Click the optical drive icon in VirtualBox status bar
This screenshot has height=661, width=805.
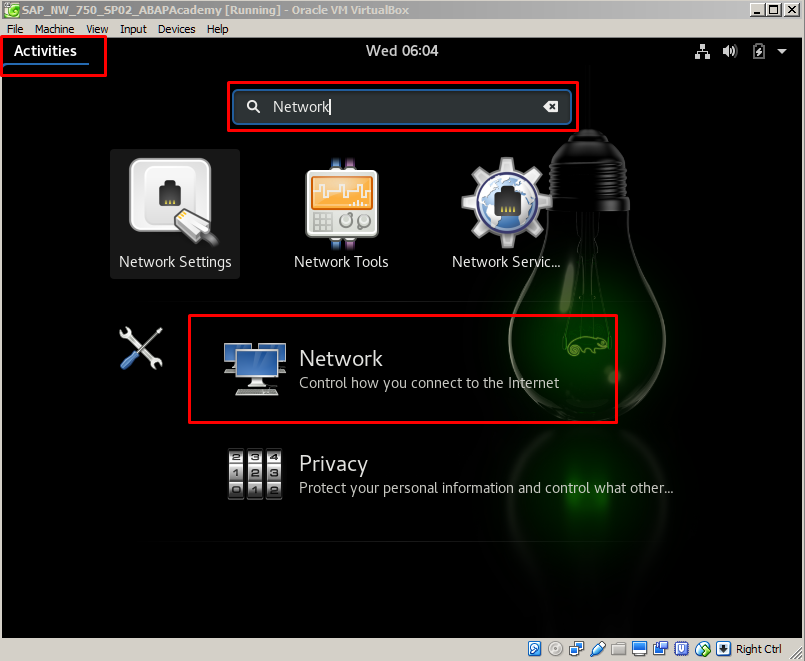click(555, 649)
